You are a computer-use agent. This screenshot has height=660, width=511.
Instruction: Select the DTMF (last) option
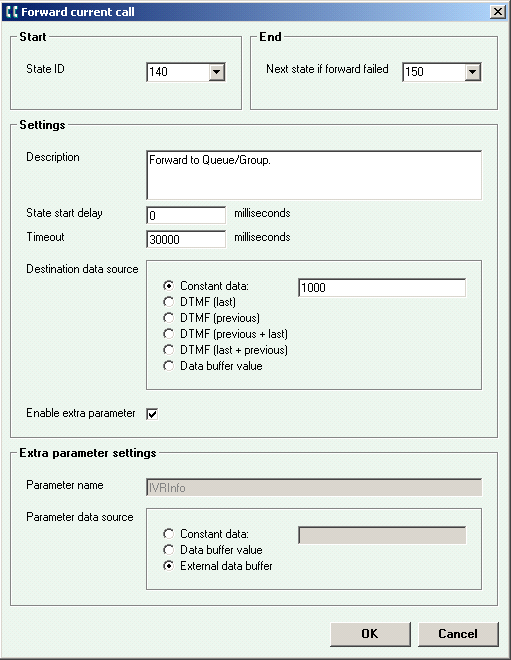click(168, 302)
